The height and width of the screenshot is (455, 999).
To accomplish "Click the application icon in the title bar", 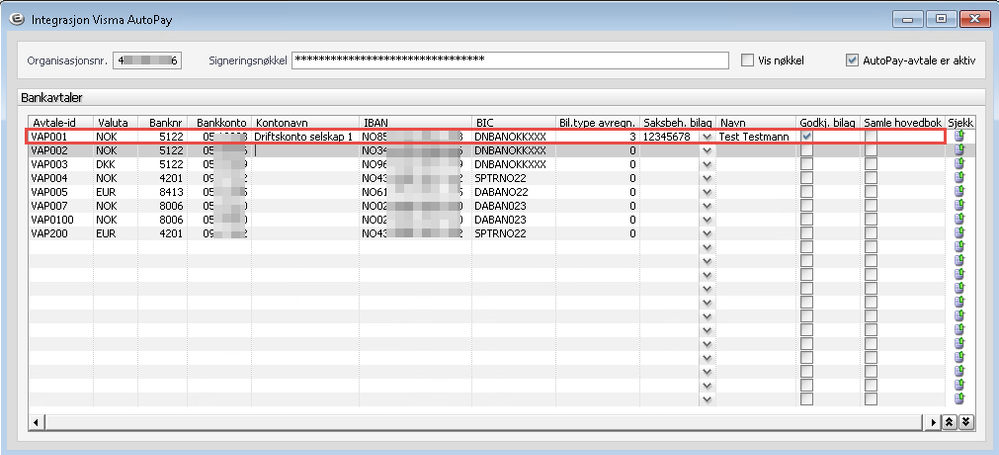I will (17, 19).
